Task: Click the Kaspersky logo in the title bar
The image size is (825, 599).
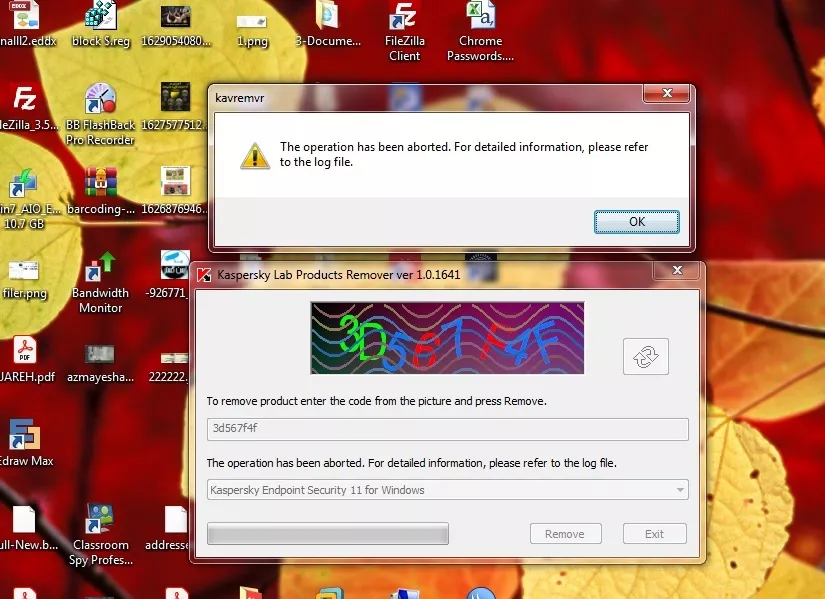Action: (x=204, y=275)
